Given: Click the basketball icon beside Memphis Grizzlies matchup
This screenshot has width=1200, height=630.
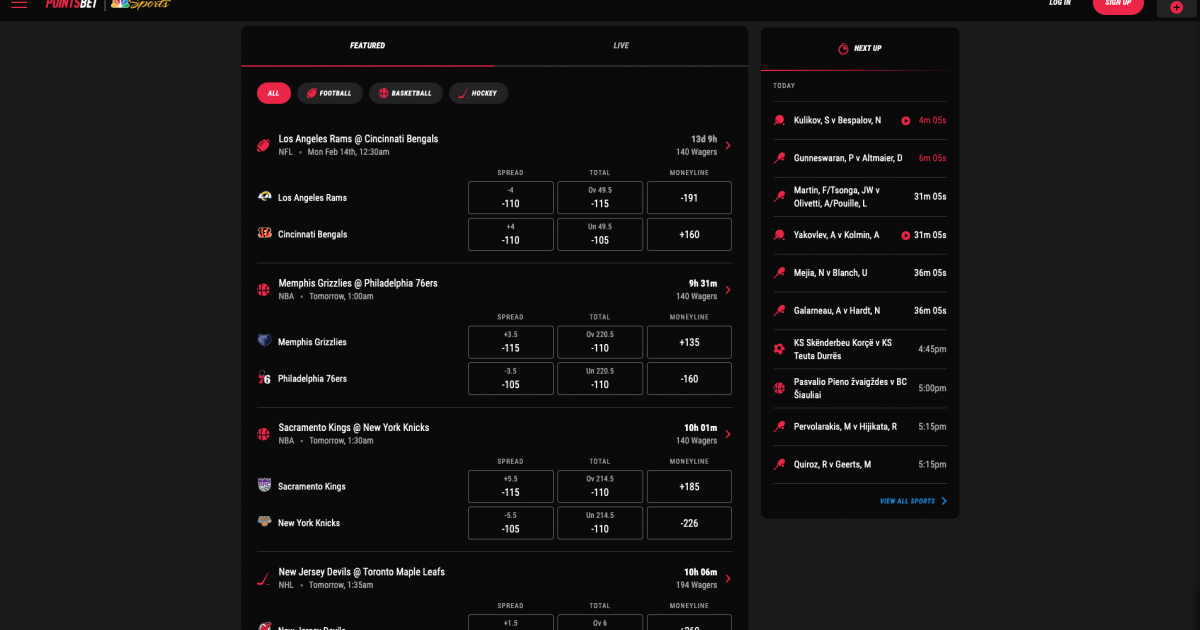Looking at the screenshot, I should [263, 289].
